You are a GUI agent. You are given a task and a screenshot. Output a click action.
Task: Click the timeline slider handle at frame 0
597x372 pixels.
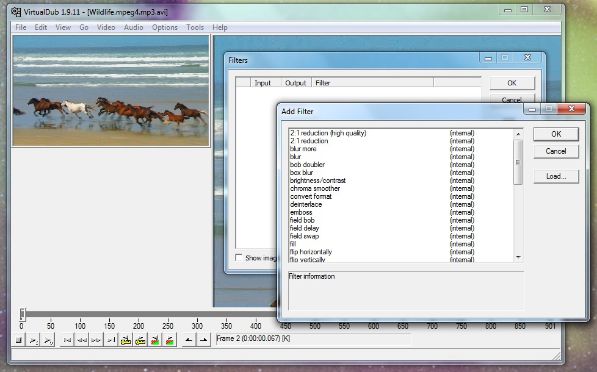pos(22,314)
